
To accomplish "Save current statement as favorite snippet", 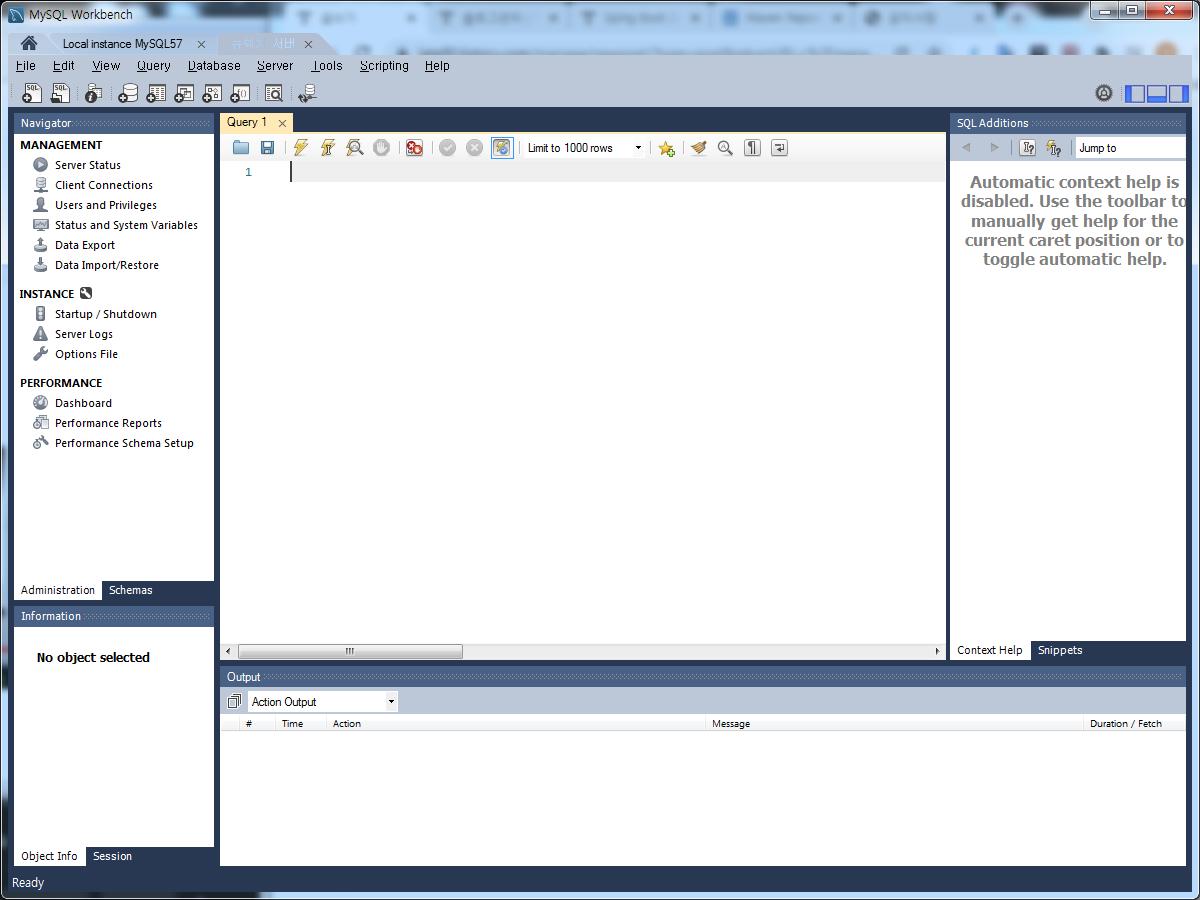I will tap(666, 148).
